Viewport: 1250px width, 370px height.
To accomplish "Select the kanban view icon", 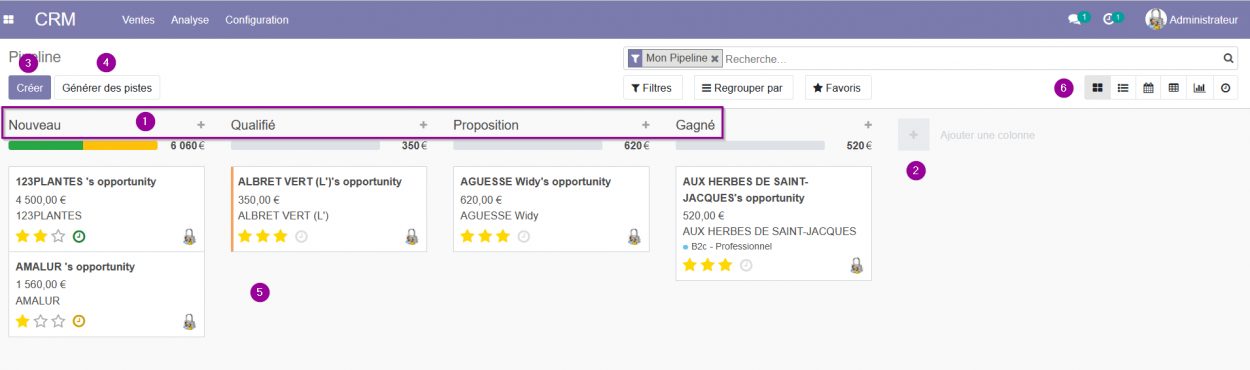I will [1098, 88].
